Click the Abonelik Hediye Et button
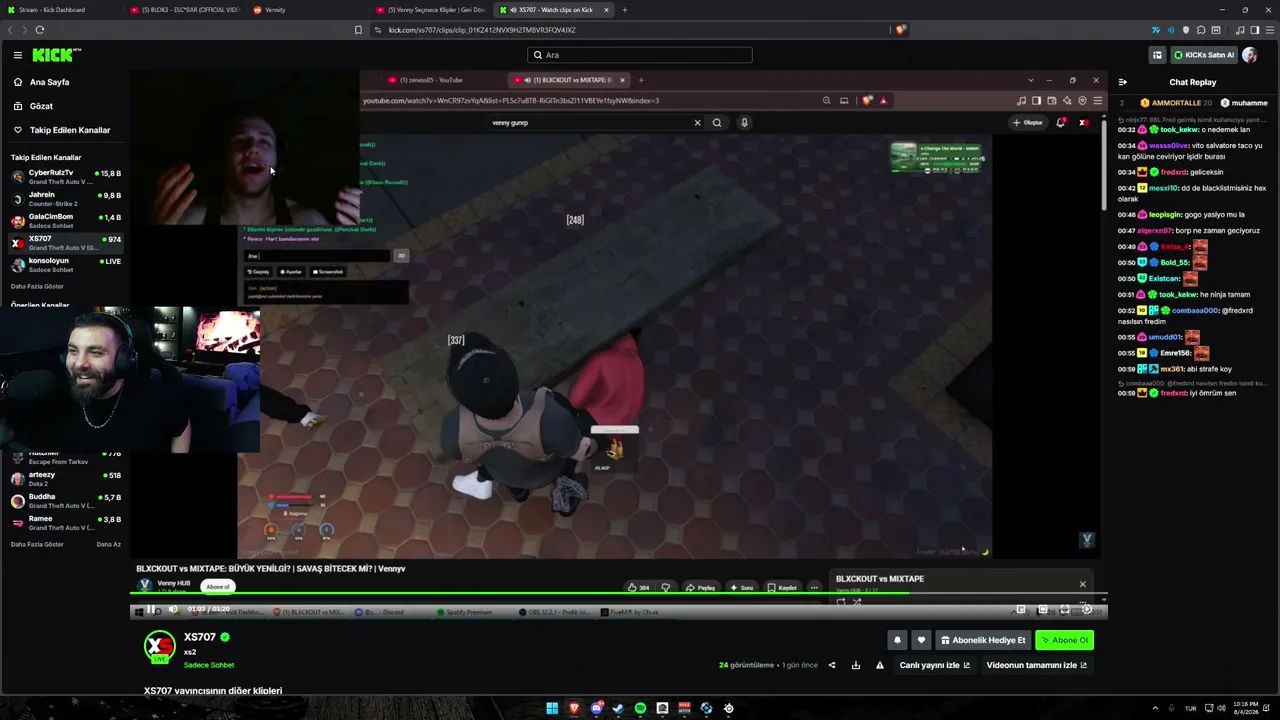Viewport: 1280px width, 720px height. [x=983, y=640]
